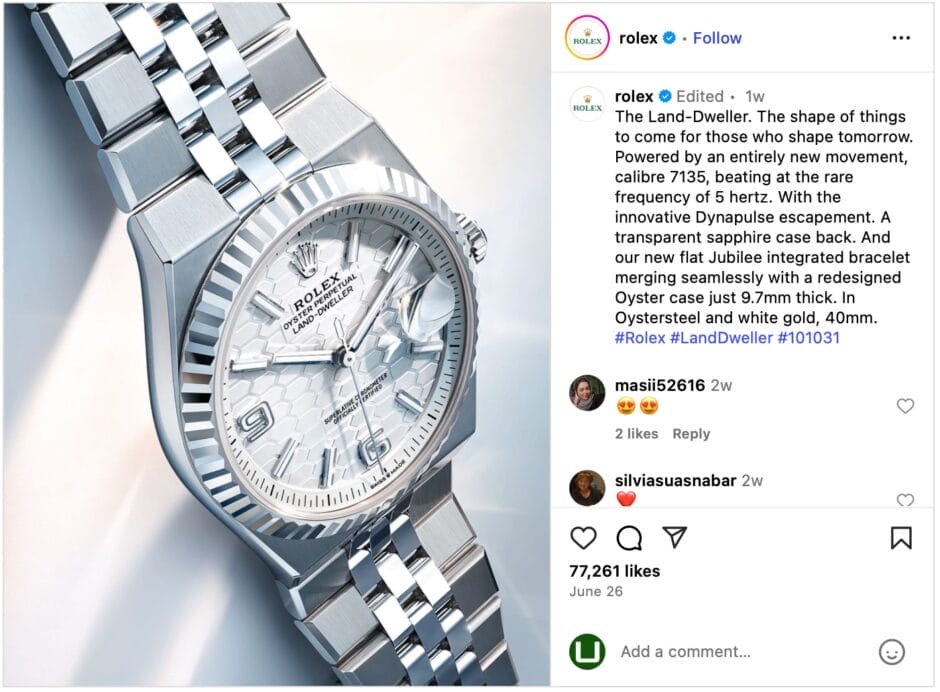Like silviasuasnabar's comment
Screen dimensions: 940x692
click(x=905, y=500)
